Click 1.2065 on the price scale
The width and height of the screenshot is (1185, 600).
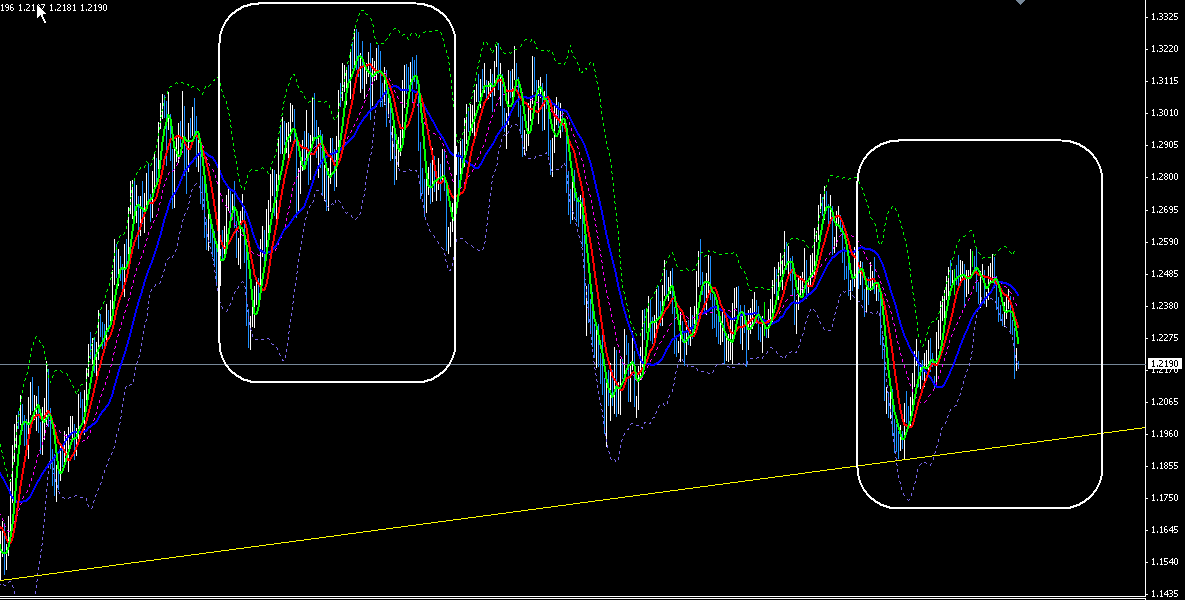click(x=1165, y=401)
